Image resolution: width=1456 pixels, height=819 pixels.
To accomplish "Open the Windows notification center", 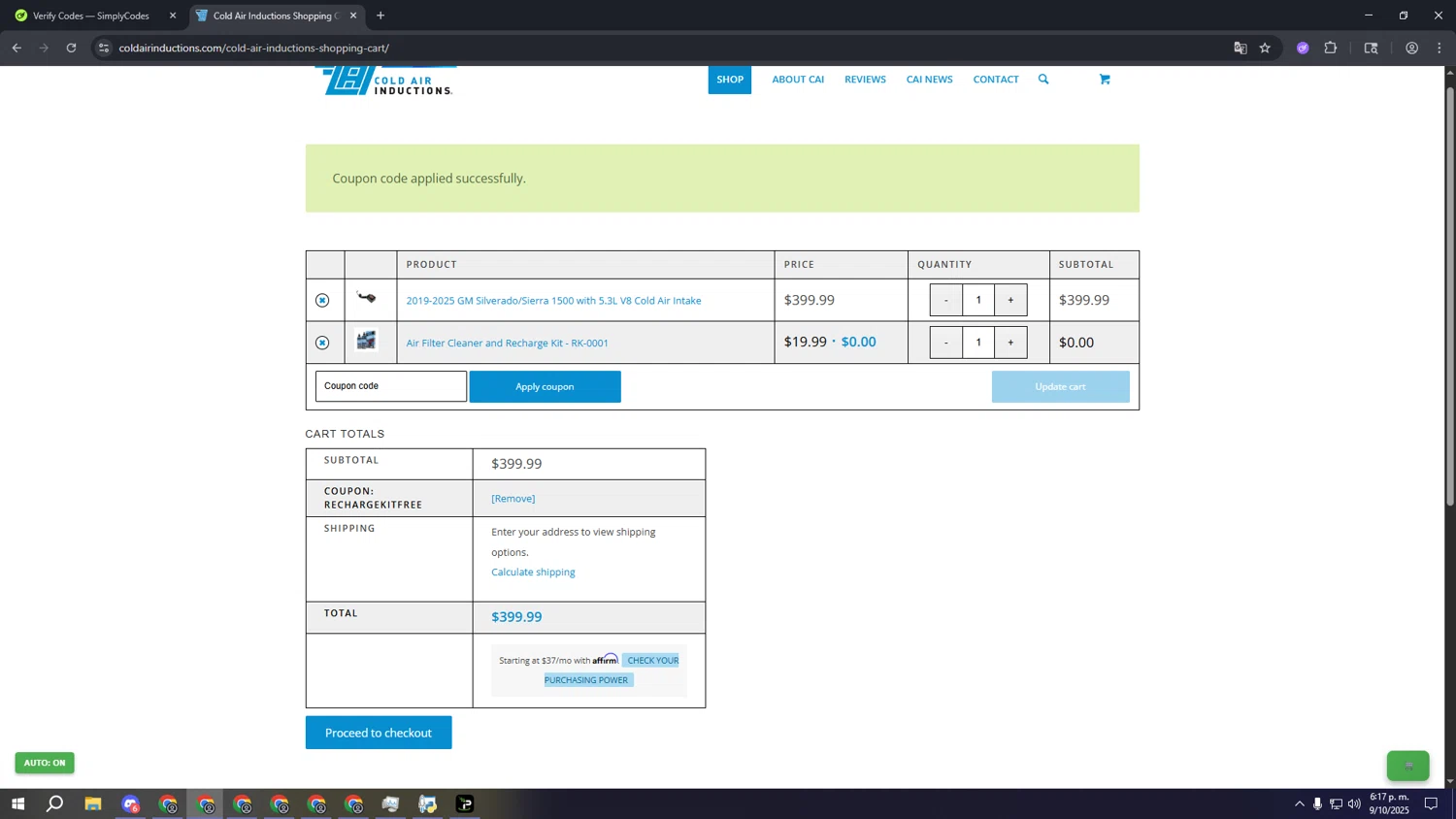I will pos(1431,804).
